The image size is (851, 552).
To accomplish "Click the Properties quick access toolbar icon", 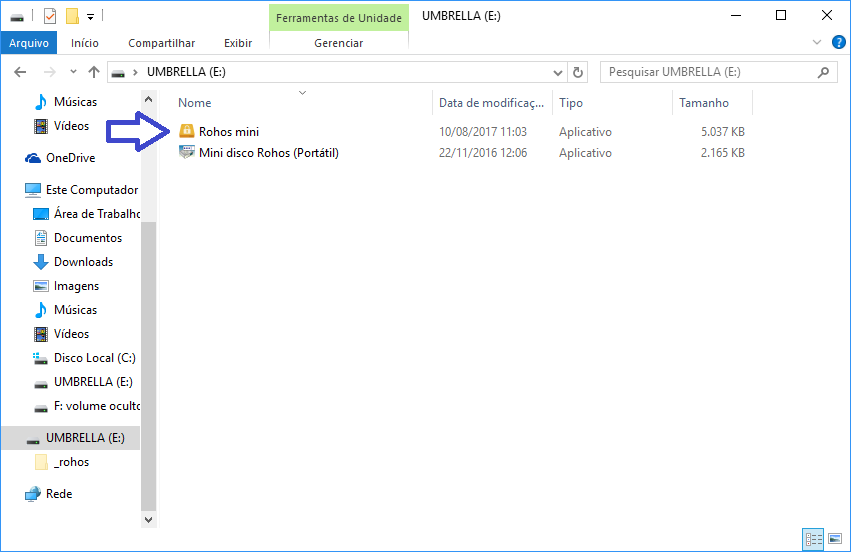I will point(49,16).
